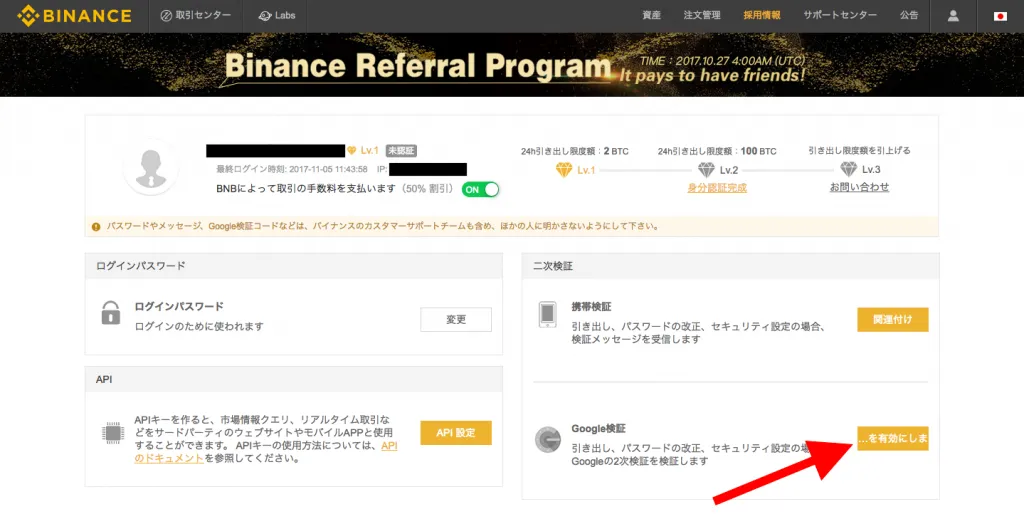Click the 変更 button for login password
Screen dimensions: 1024x519
pyautogui.click(x=456, y=319)
